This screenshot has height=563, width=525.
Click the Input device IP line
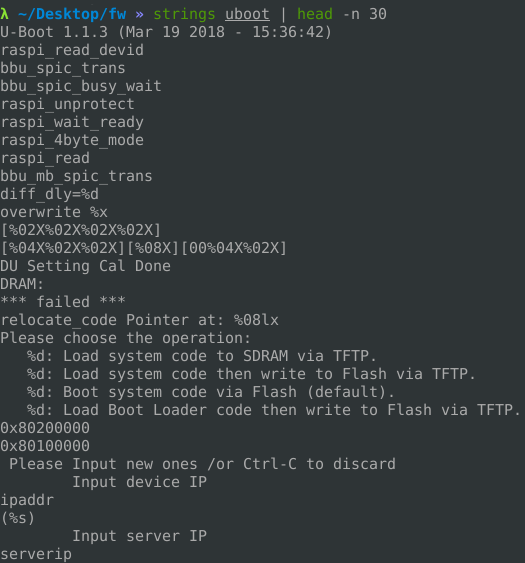click(140, 482)
